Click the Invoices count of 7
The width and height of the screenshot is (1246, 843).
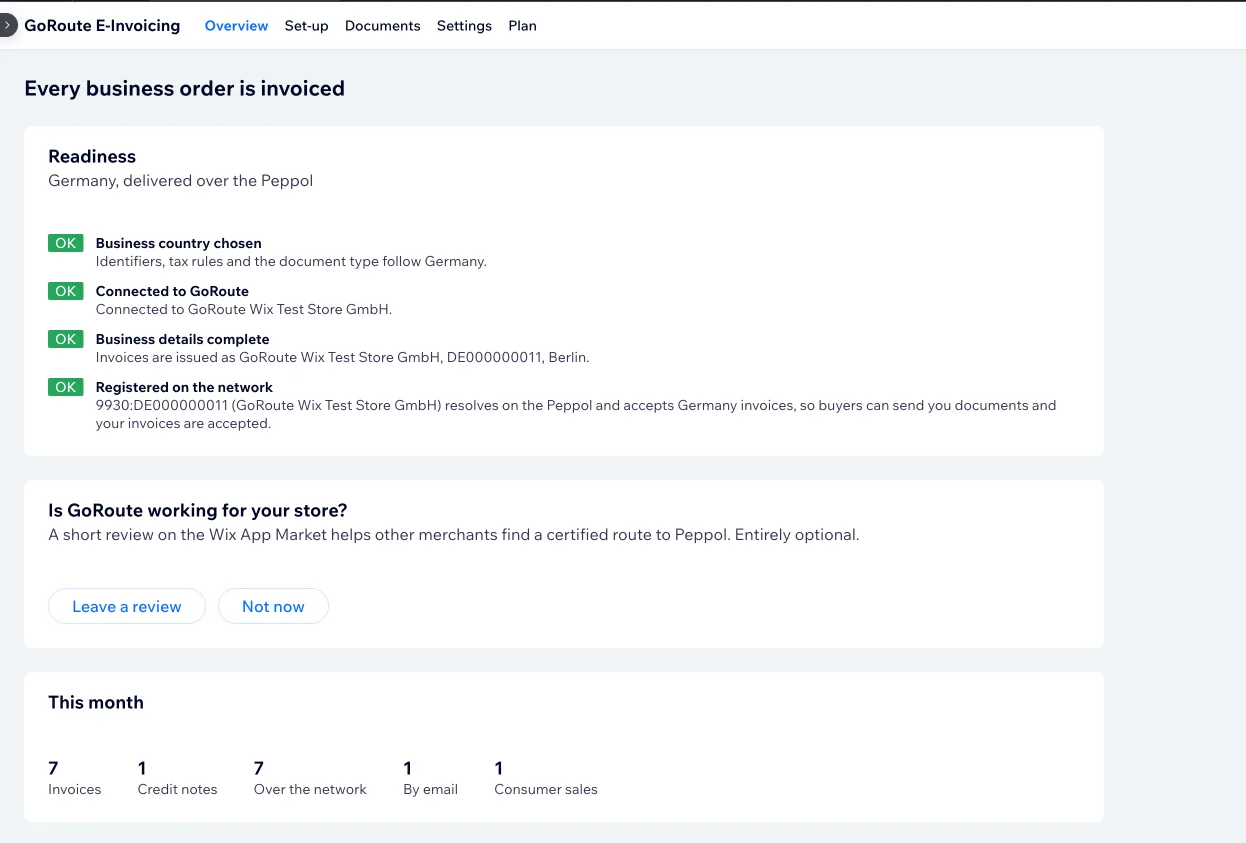coord(53,768)
